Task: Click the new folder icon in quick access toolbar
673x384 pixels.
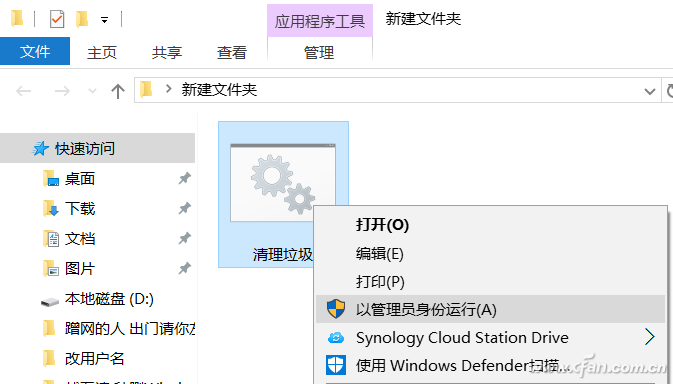Action: click(82, 19)
